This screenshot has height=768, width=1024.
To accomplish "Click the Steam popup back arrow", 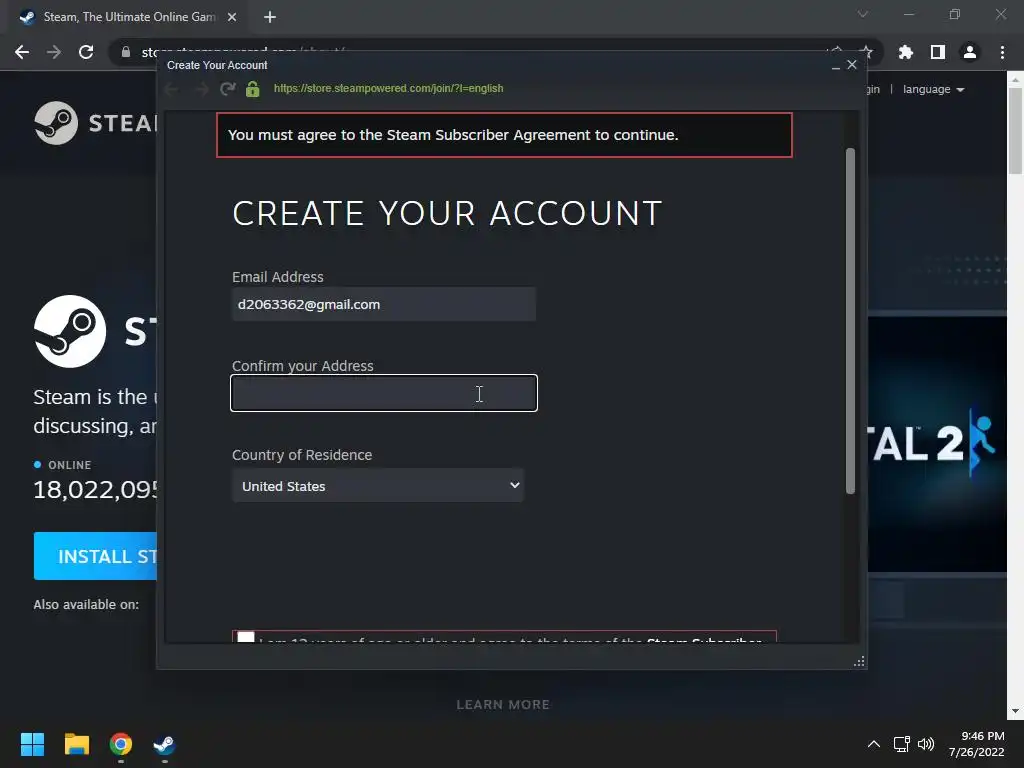I will pos(171,89).
